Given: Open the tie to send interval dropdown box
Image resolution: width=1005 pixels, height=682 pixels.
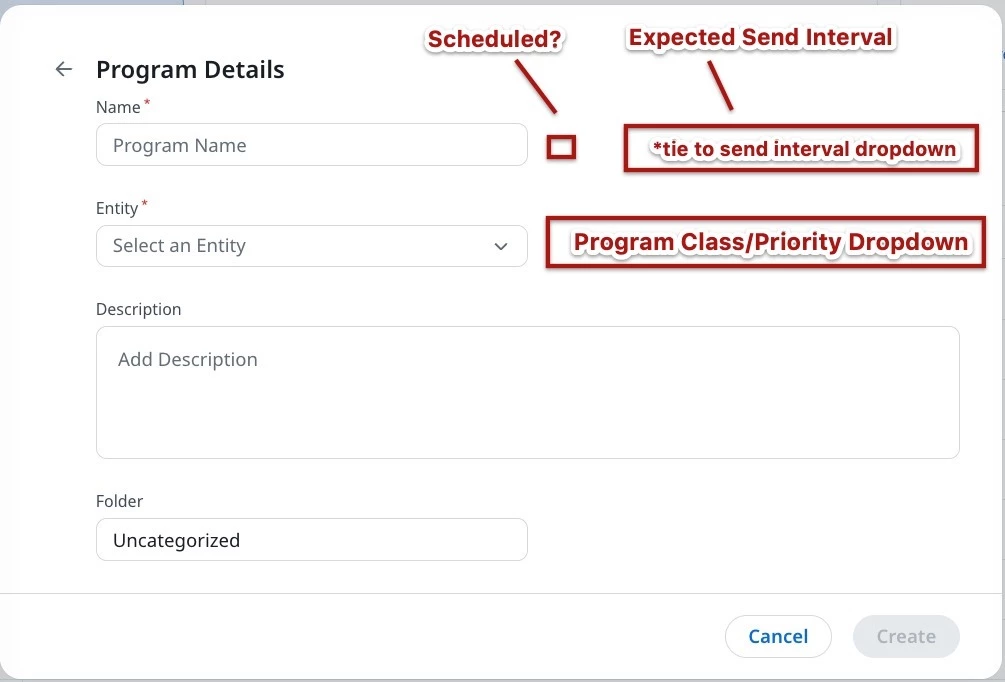Looking at the screenshot, I should [x=801, y=148].
